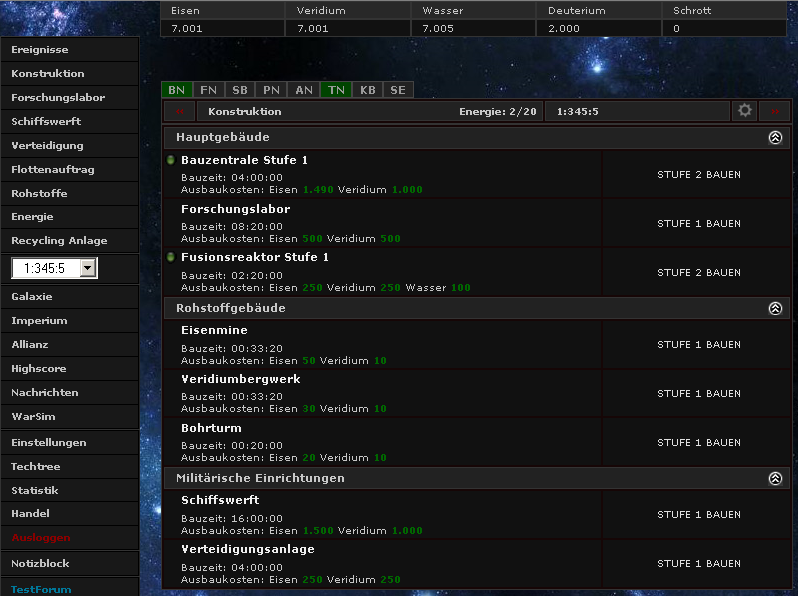The width and height of the screenshot is (798, 596).
Task: Build Schiffswerft with Stufe 1 Bauen
Action: coord(698,515)
